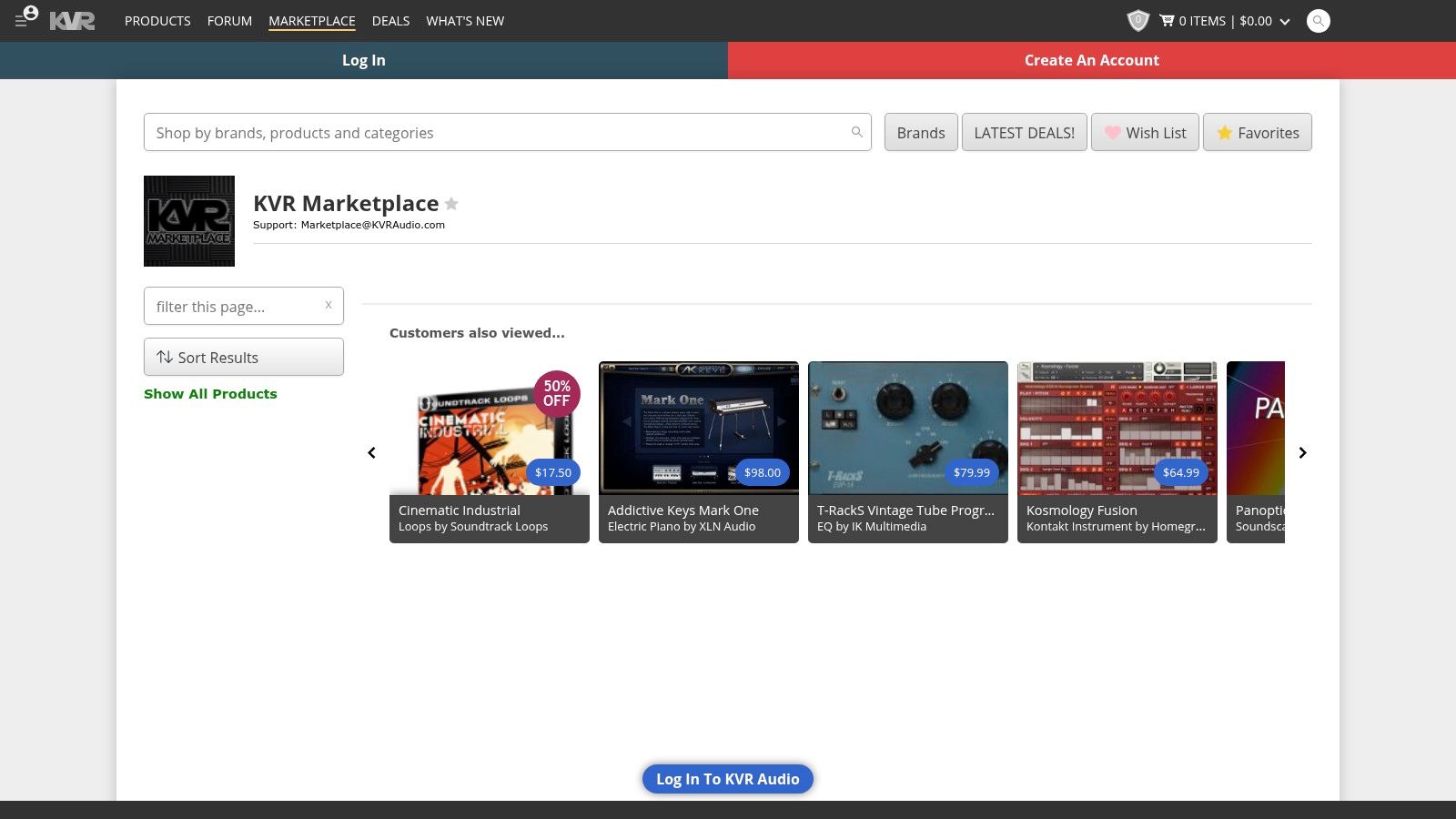Open the round site search button
1456x819 pixels.
click(1318, 21)
